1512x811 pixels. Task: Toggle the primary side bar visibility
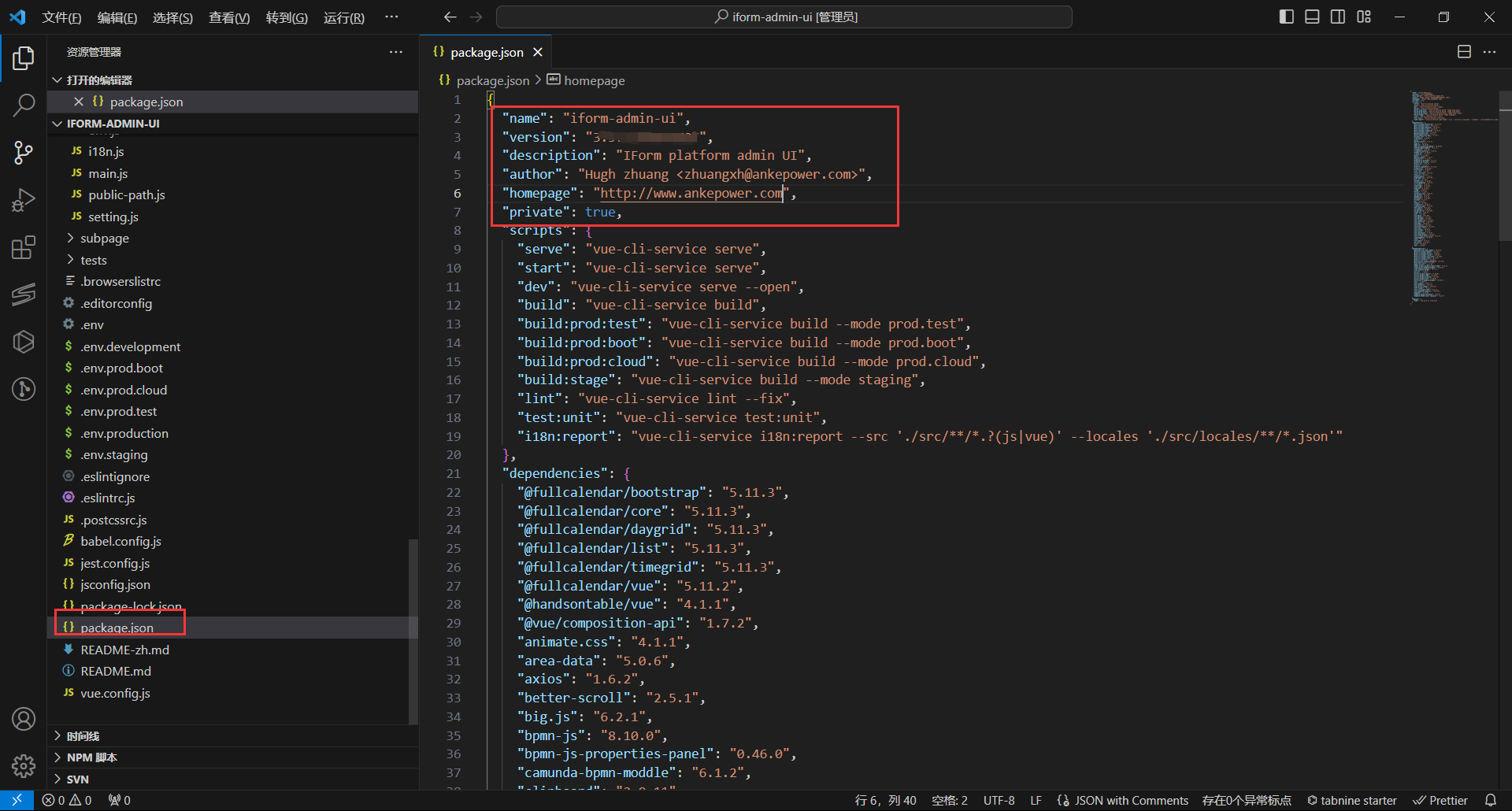[x=1287, y=17]
